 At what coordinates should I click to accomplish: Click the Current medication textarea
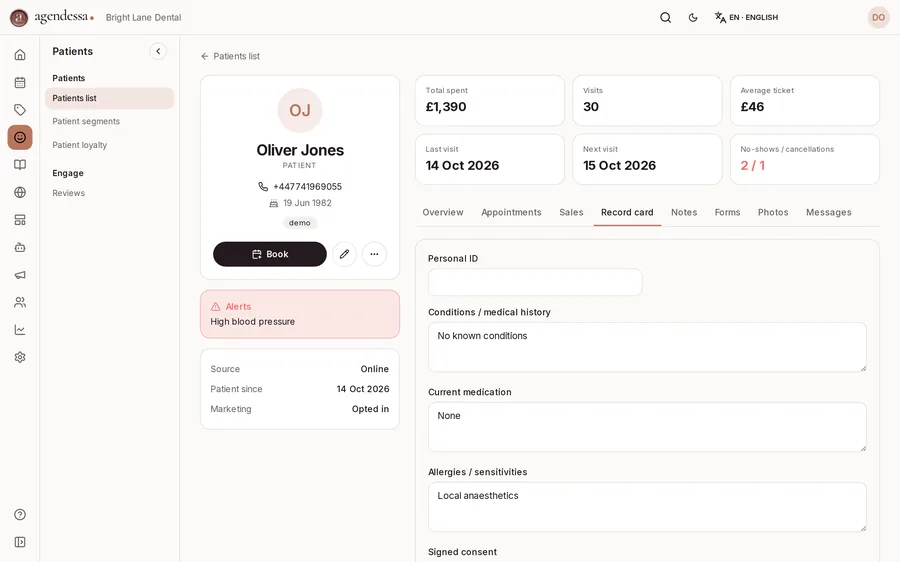click(647, 427)
